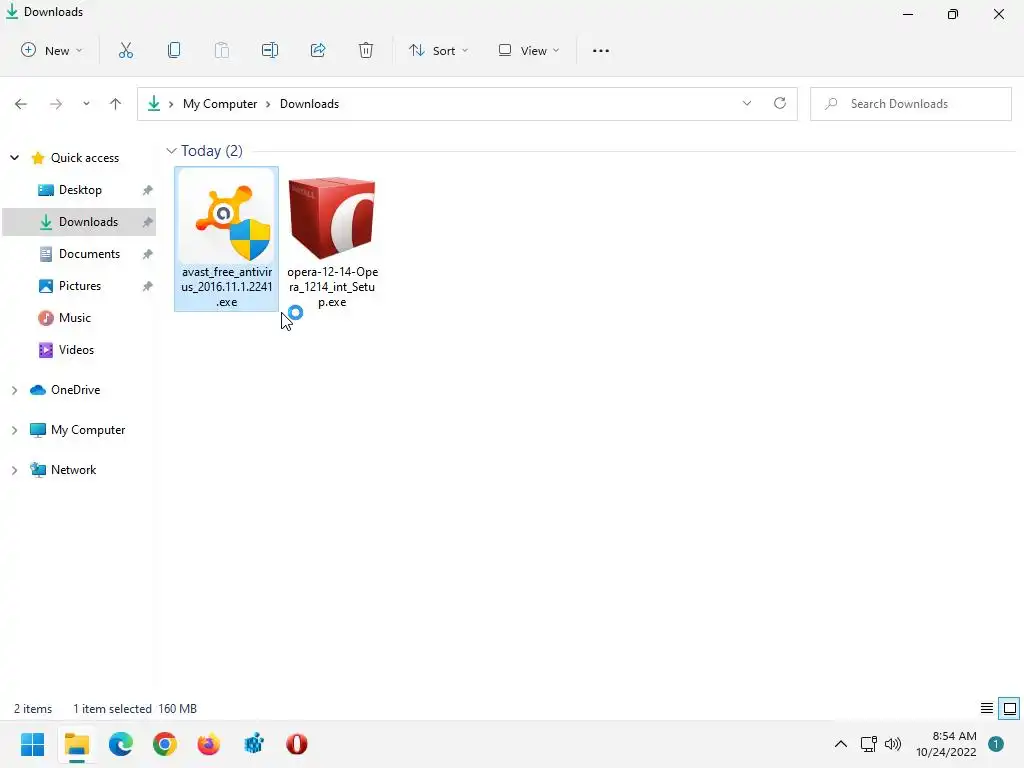Open Opera browser from taskbar

tap(296, 744)
